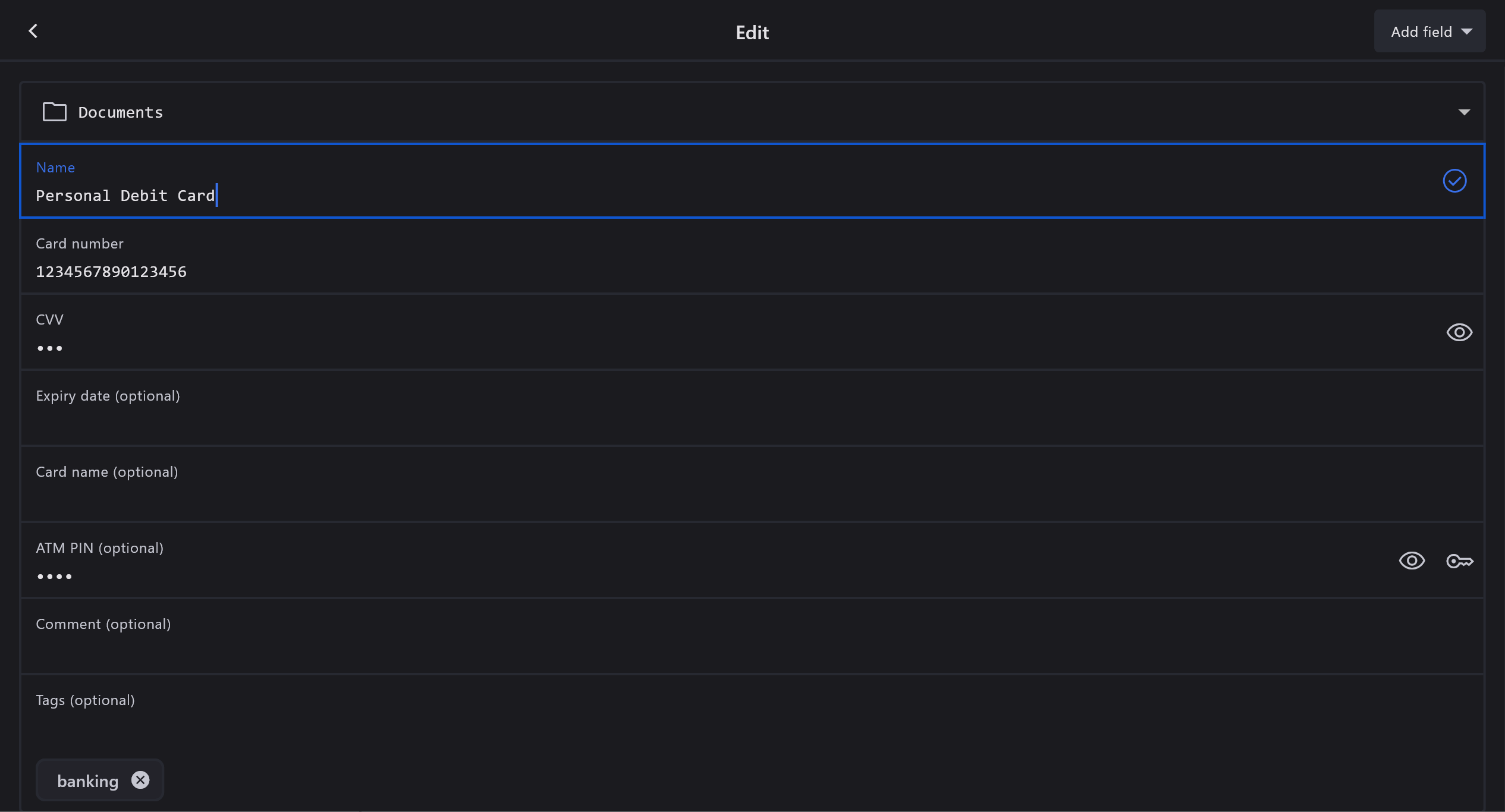Expand the Documents folder selector arrow

1464,112
